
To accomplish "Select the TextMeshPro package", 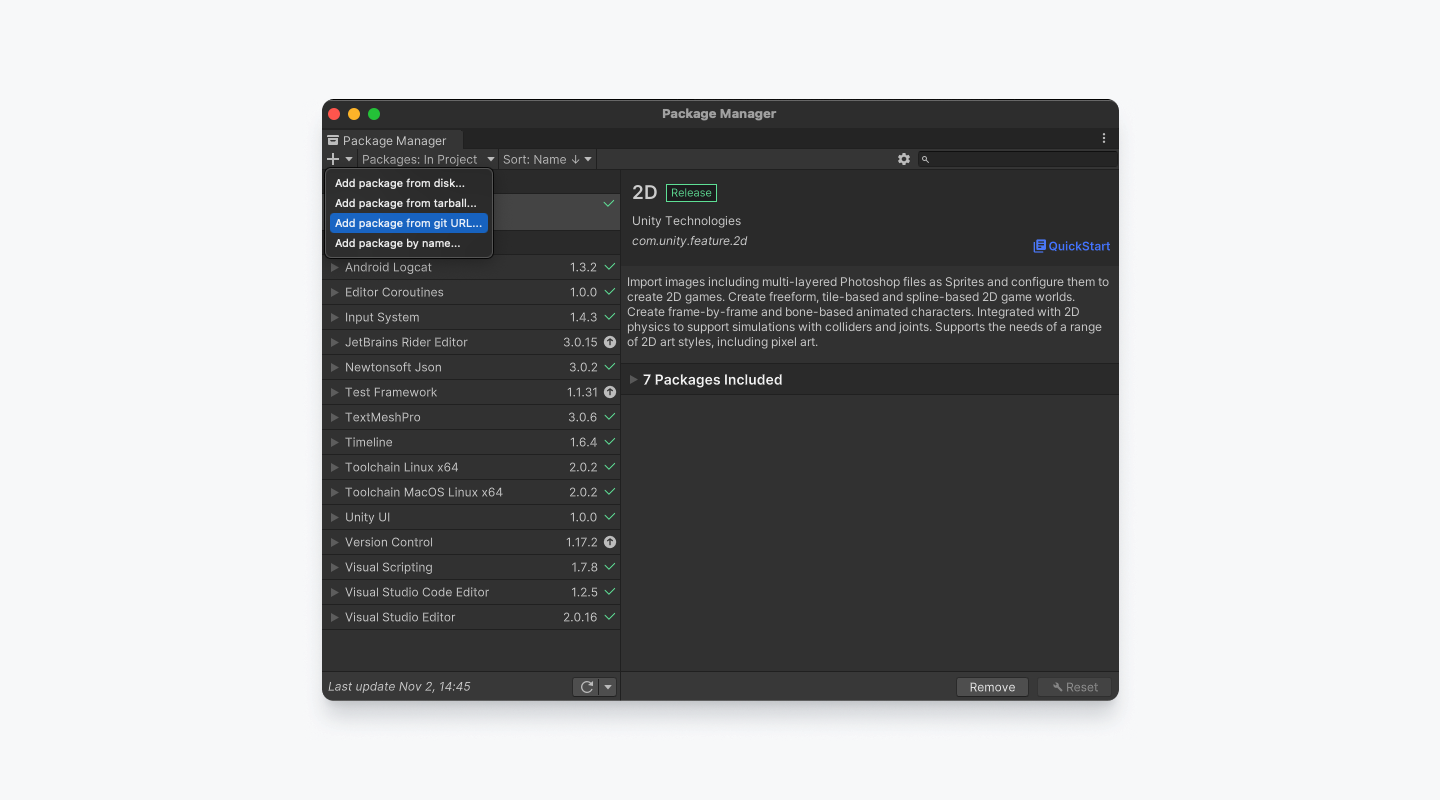I will coord(471,417).
